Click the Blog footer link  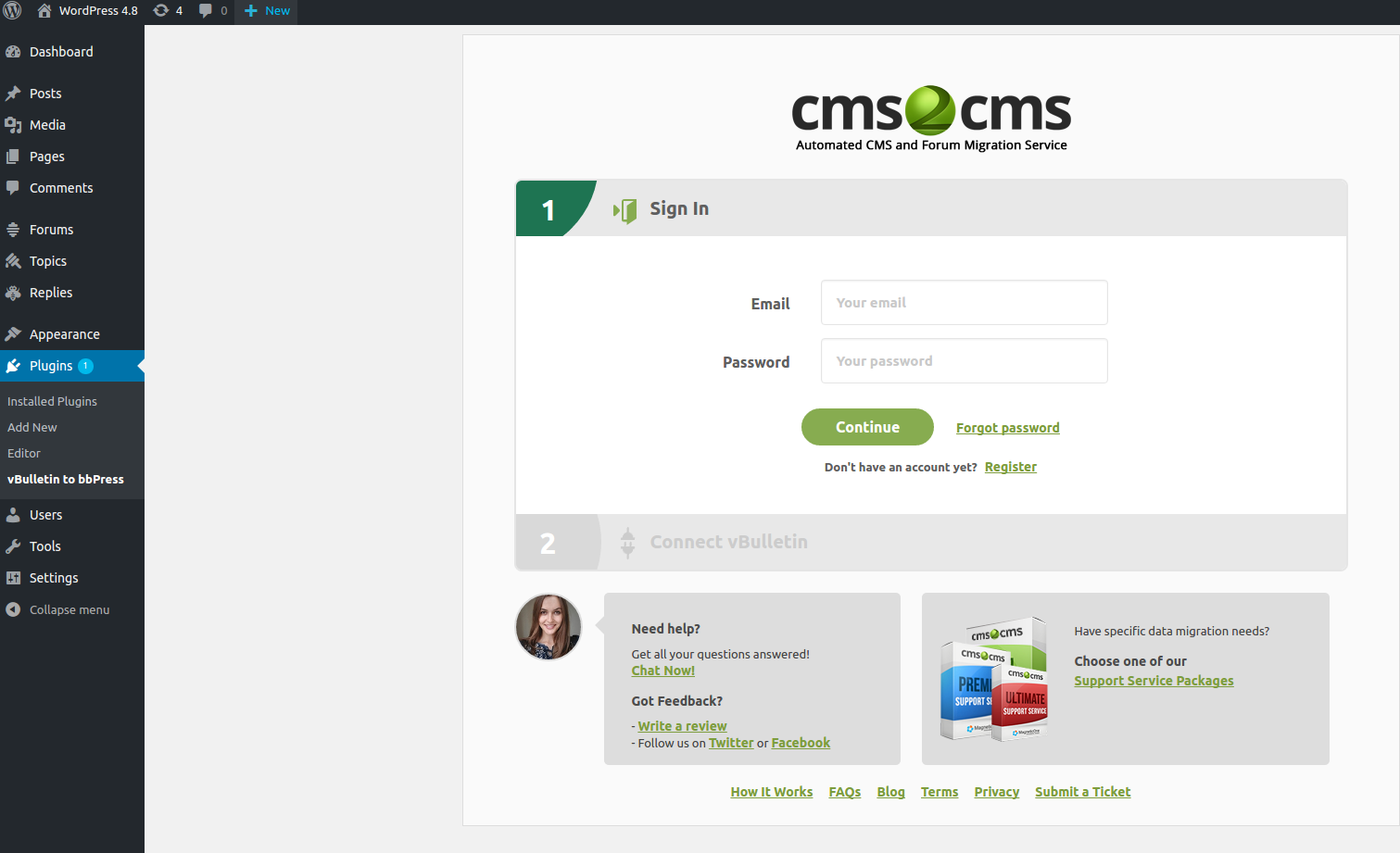(891, 792)
